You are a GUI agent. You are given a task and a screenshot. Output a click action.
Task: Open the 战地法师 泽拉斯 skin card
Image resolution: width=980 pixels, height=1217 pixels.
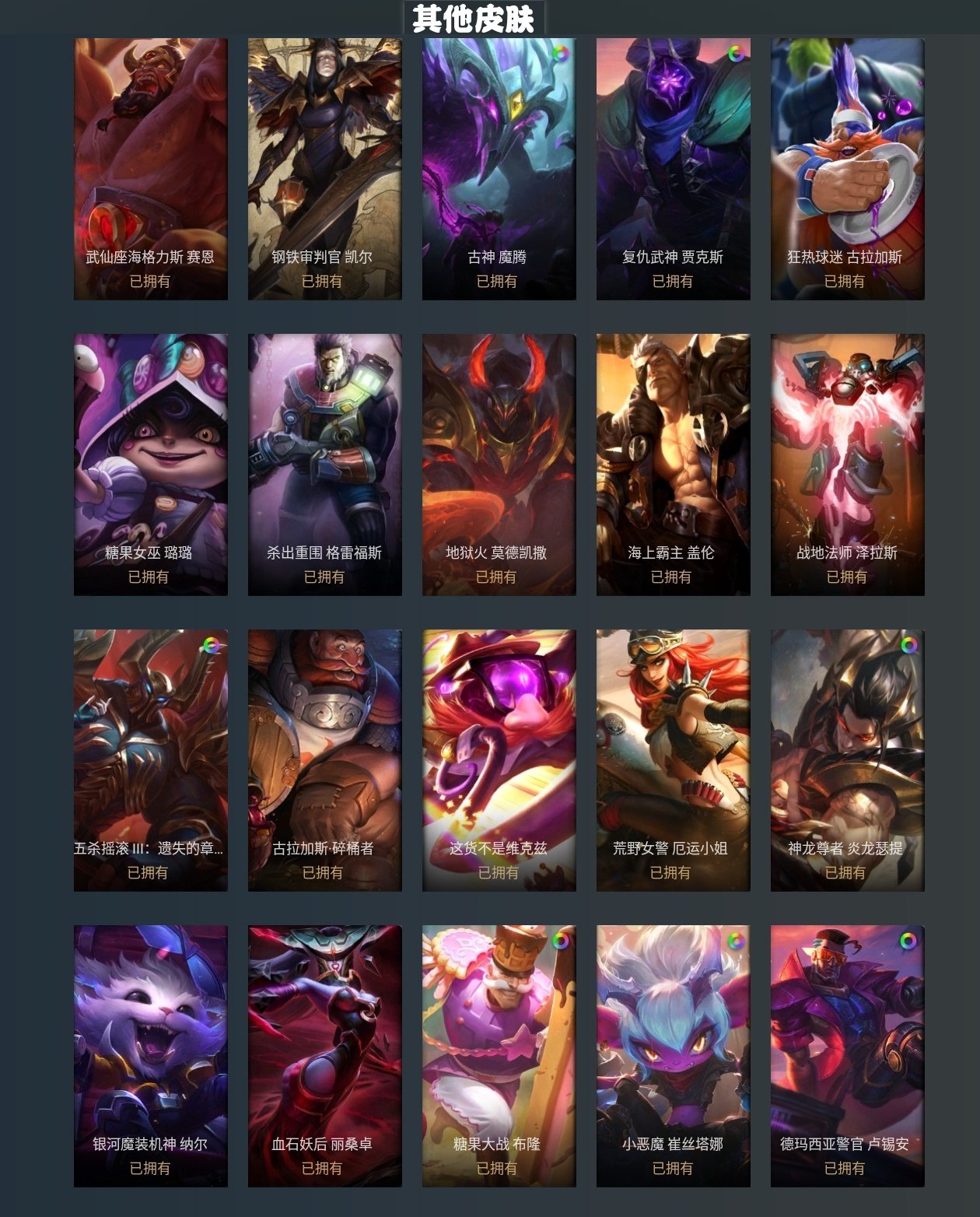tap(848, 465)
